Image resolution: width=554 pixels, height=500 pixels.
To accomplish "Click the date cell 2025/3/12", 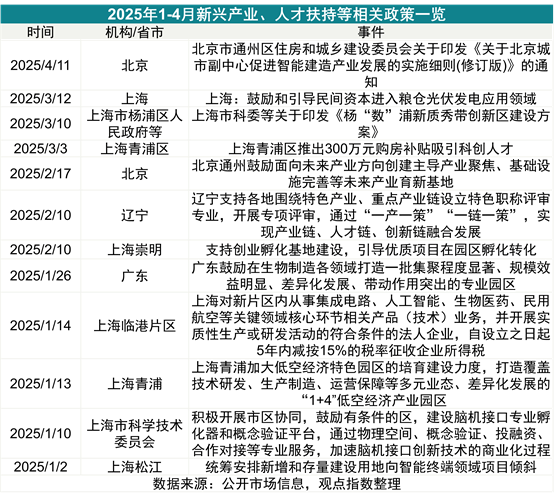I will (x=40, y=99).
